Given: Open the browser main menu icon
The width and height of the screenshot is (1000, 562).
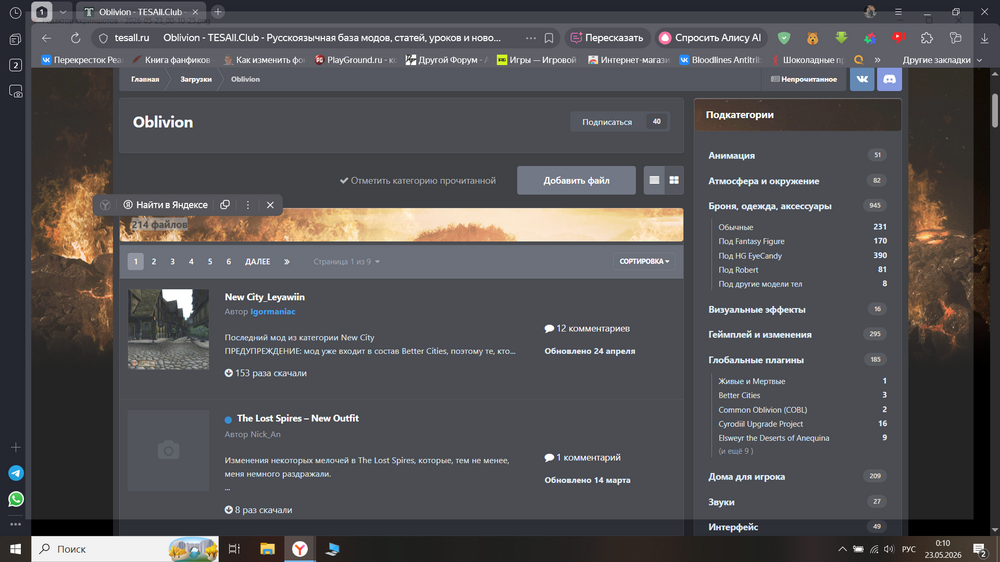Looking at the screenshot, I should coord(898,11).
